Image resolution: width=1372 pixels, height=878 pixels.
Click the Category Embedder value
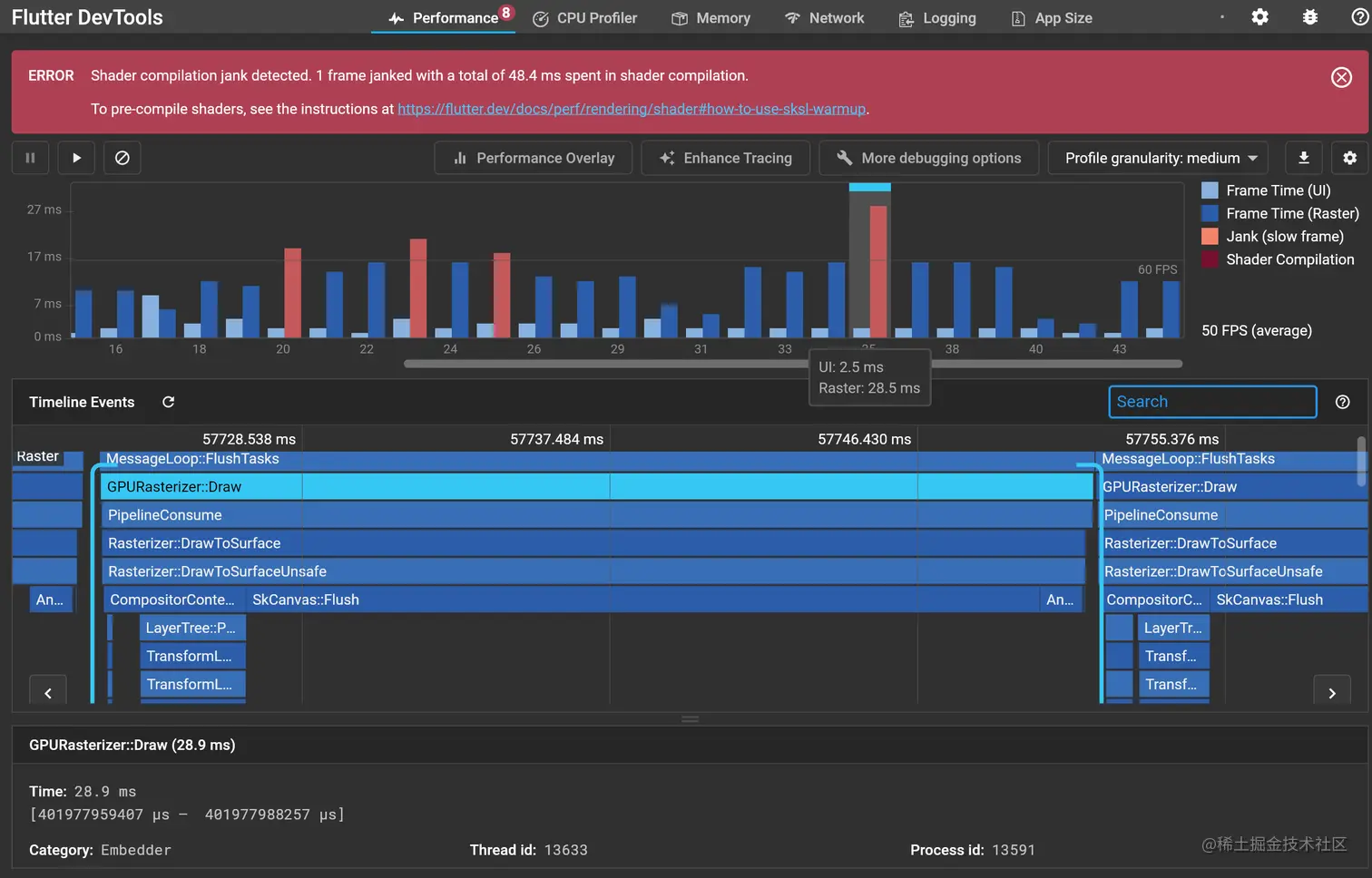(x=136, y=850)
